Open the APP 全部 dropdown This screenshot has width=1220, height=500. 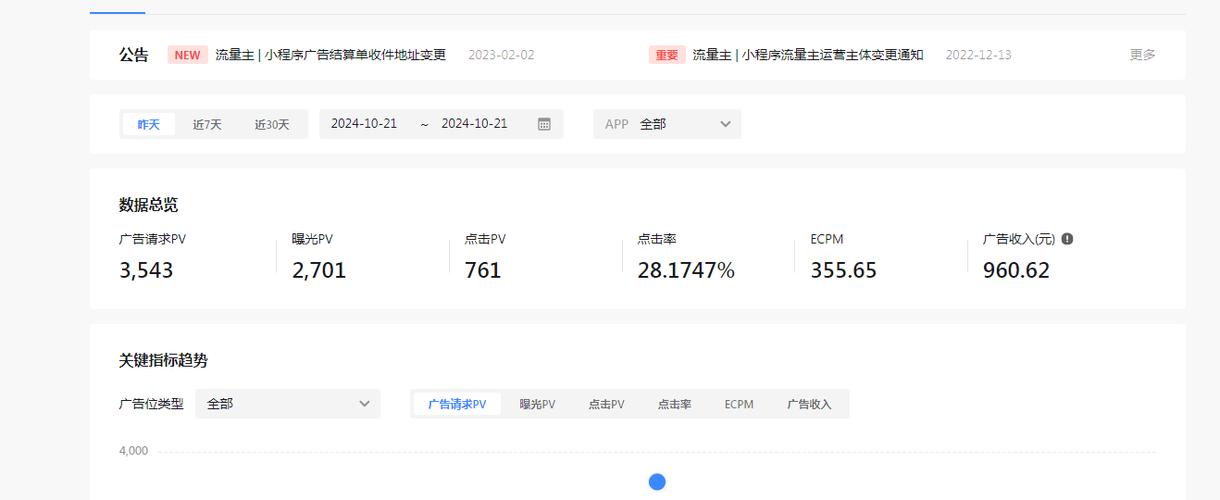click(667, 124)
